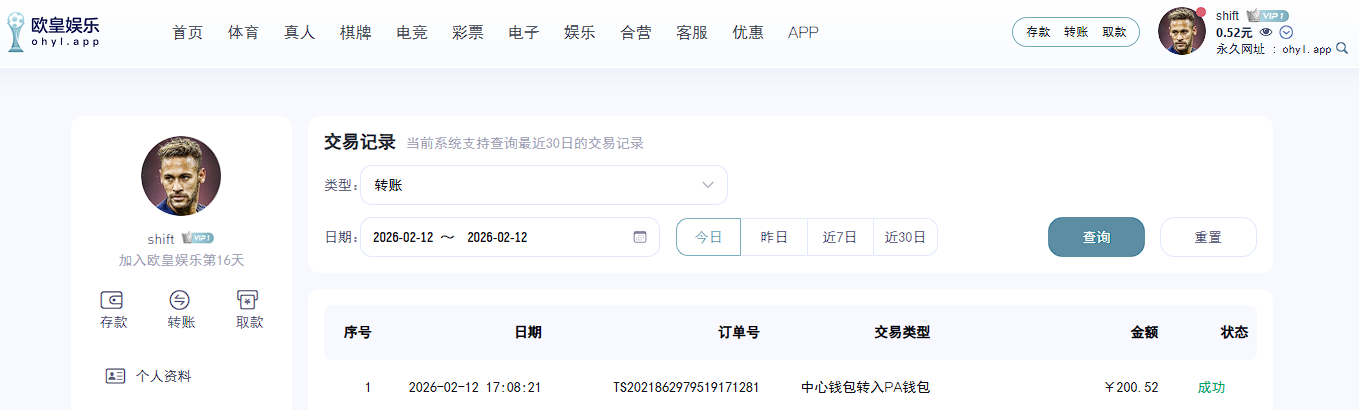Expand the account menu chevron beside balance

point(1287,32)
